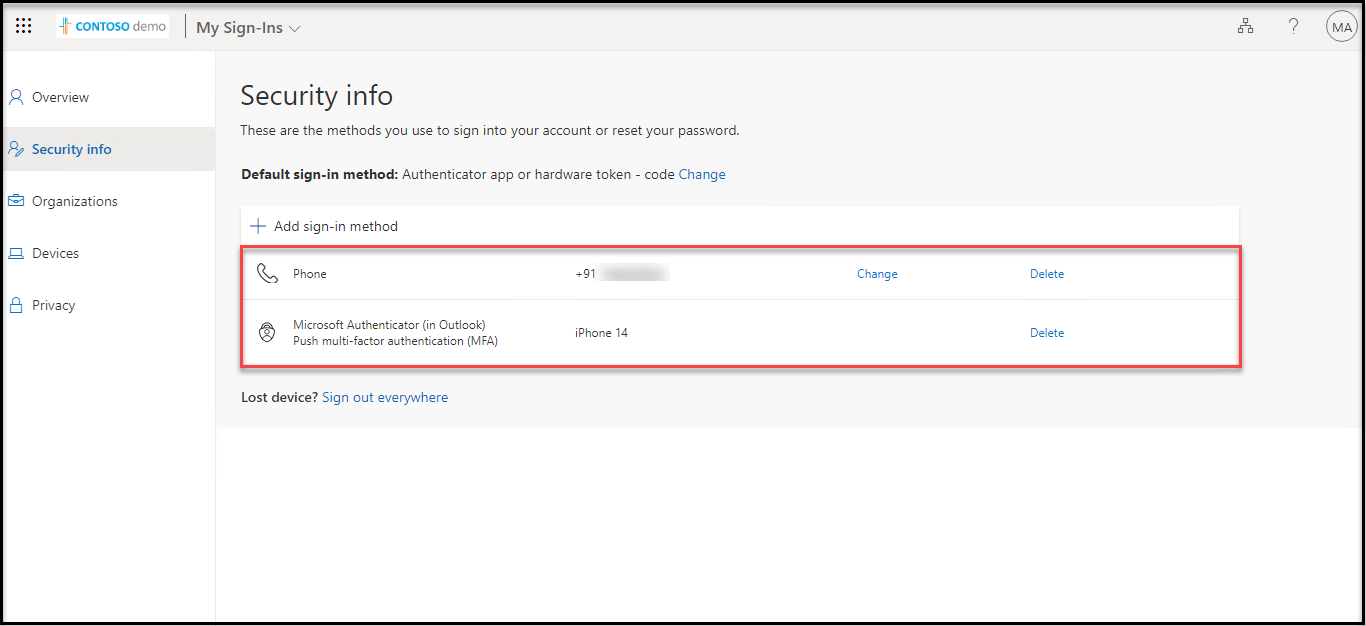Delete the Microsoft Authenticator method

click(x=1047, y=333)
